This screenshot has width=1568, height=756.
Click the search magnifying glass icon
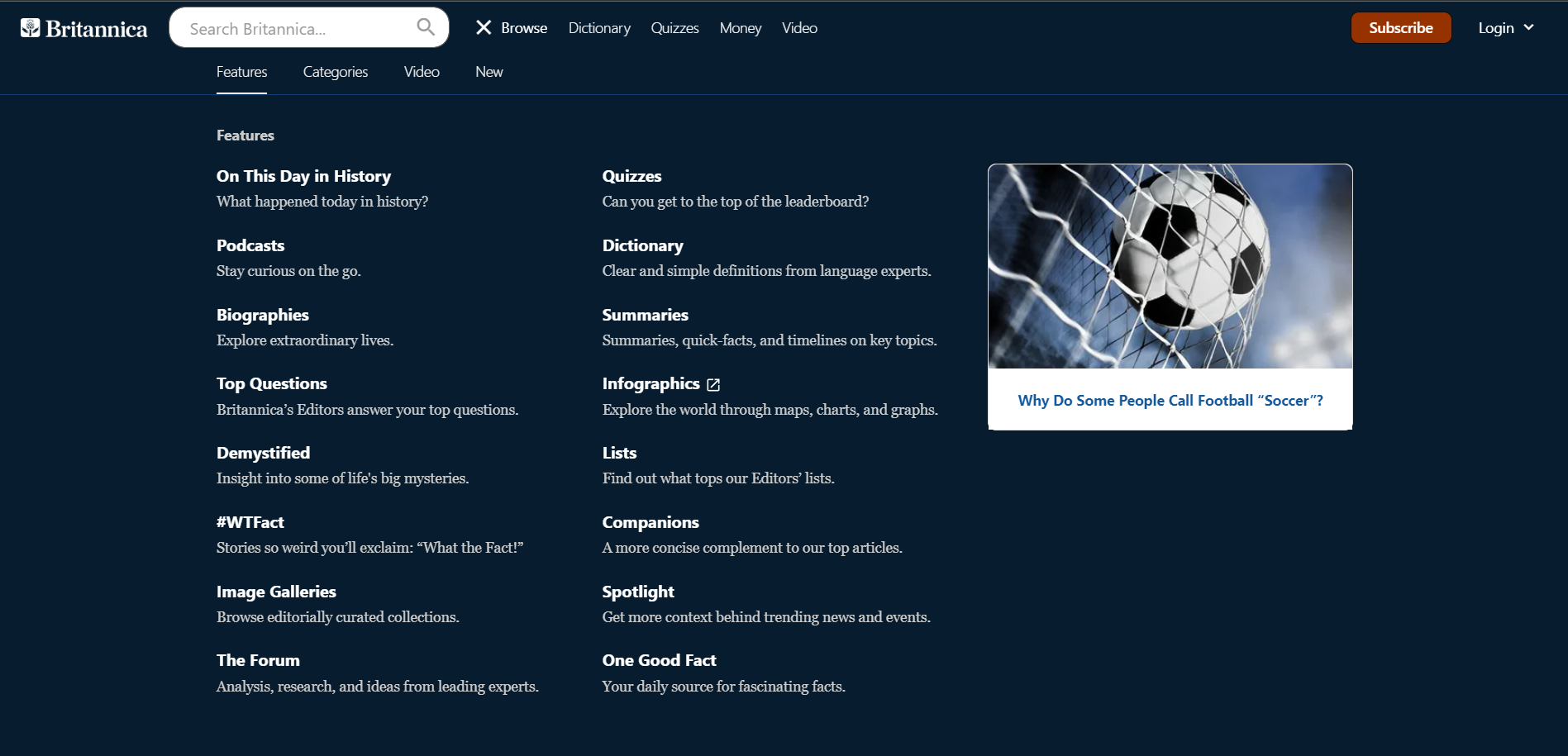point(426,27)
